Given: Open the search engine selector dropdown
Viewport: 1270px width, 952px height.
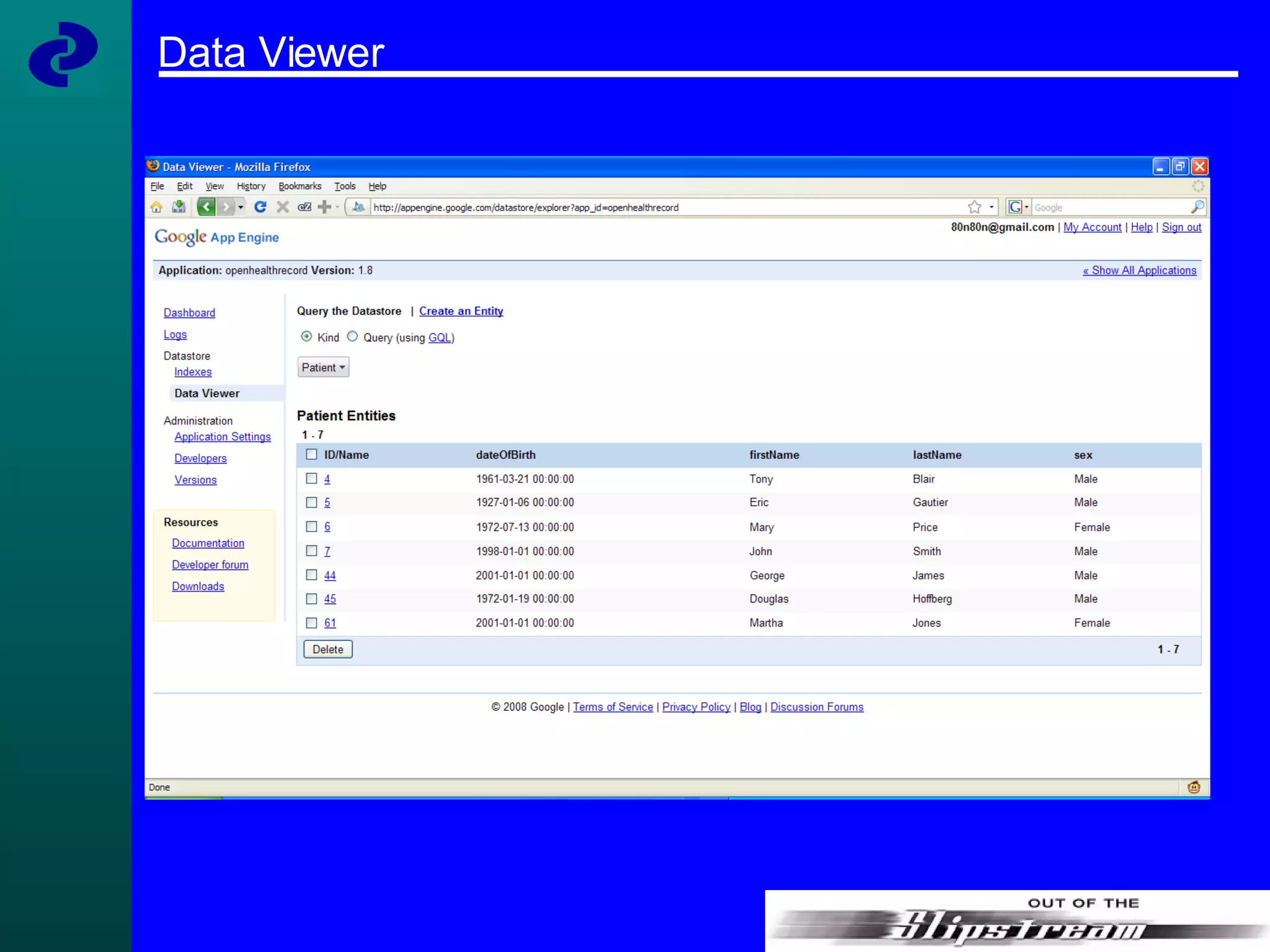Looking at the screenshot, I should [1026, 207].
